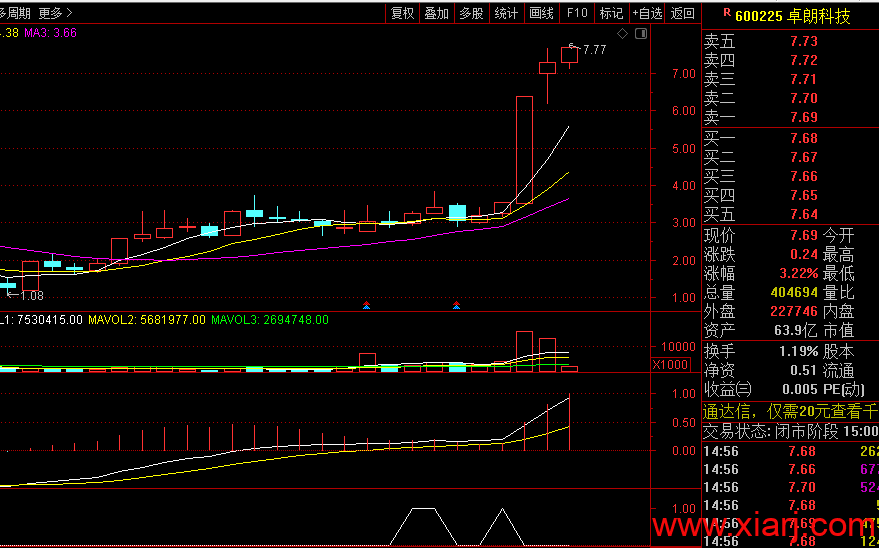Click the diamond icon above the chart
The height and width of the screenshot is (548, 879).
click(622, 34)
